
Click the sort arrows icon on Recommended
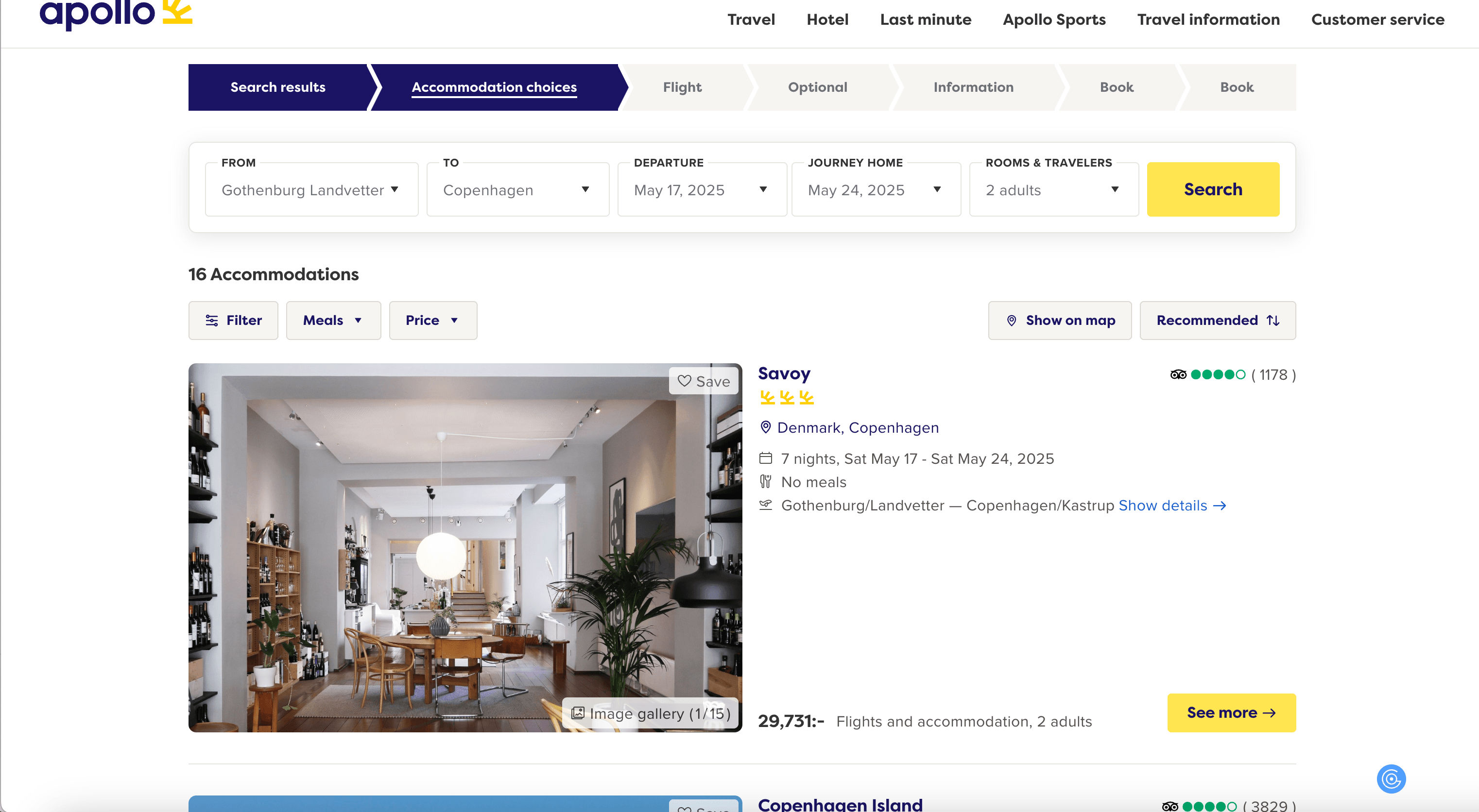(x=1273, y=320)
